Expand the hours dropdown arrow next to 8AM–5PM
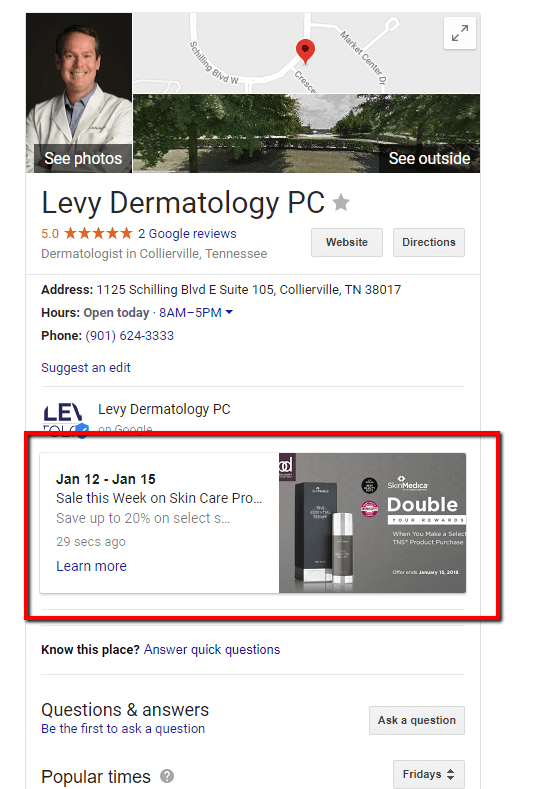The image size is (536, 789). click(x=229, y=312)
